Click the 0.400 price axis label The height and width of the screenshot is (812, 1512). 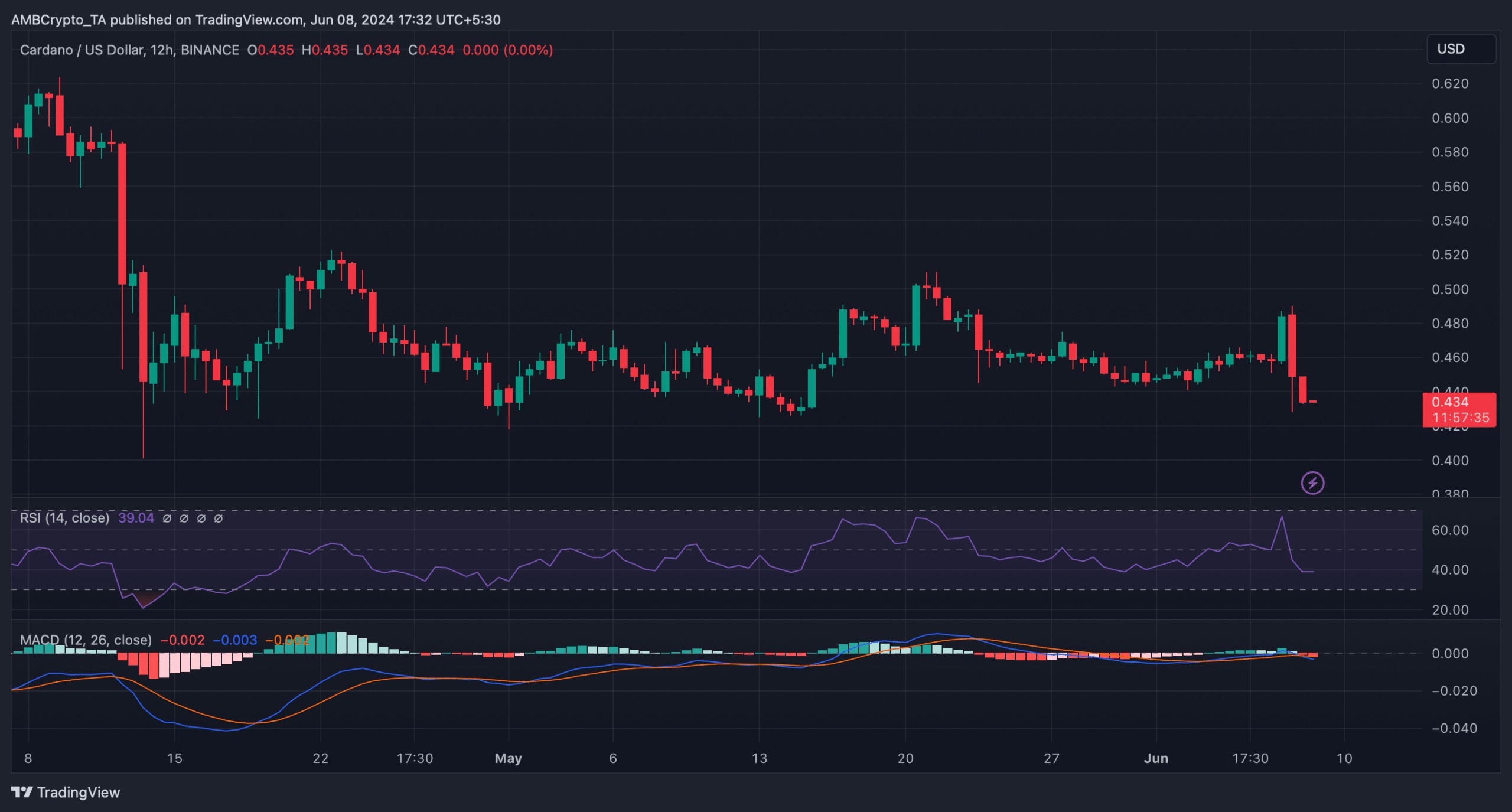tap(1450, 461)
